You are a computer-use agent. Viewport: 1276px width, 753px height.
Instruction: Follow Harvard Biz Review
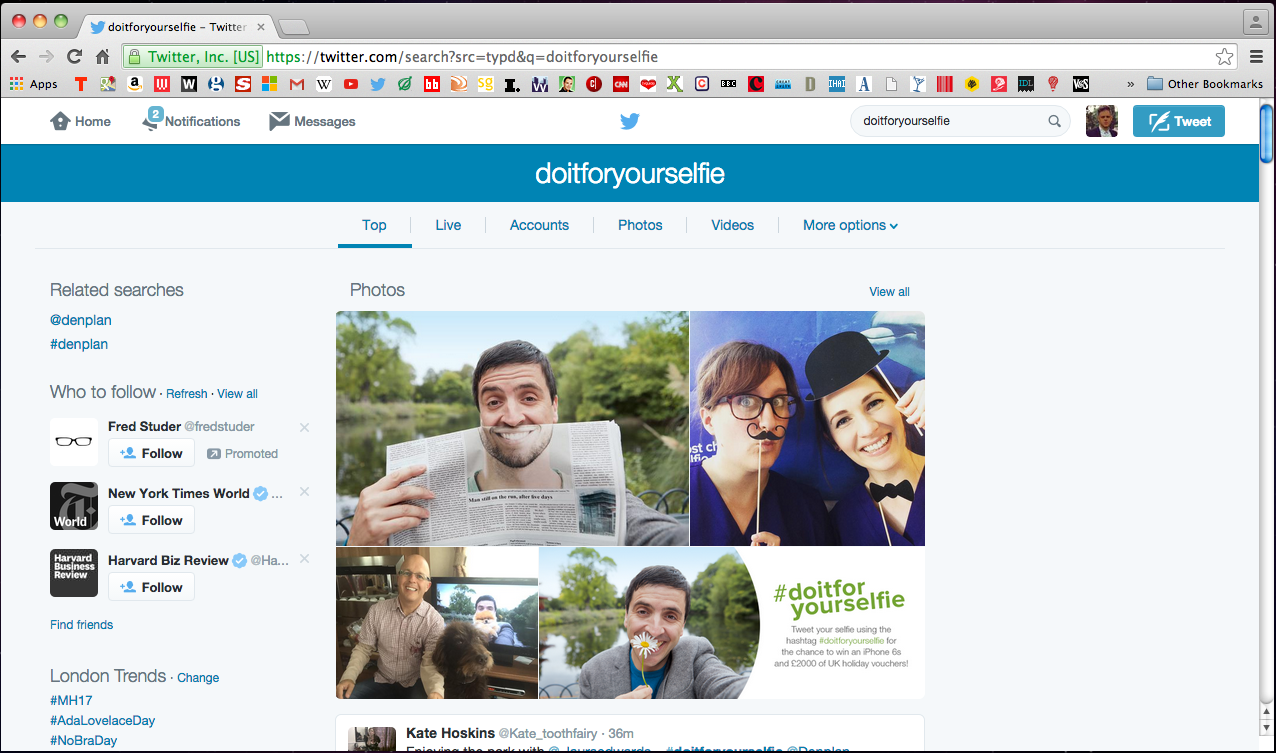[x=151, y=587]
